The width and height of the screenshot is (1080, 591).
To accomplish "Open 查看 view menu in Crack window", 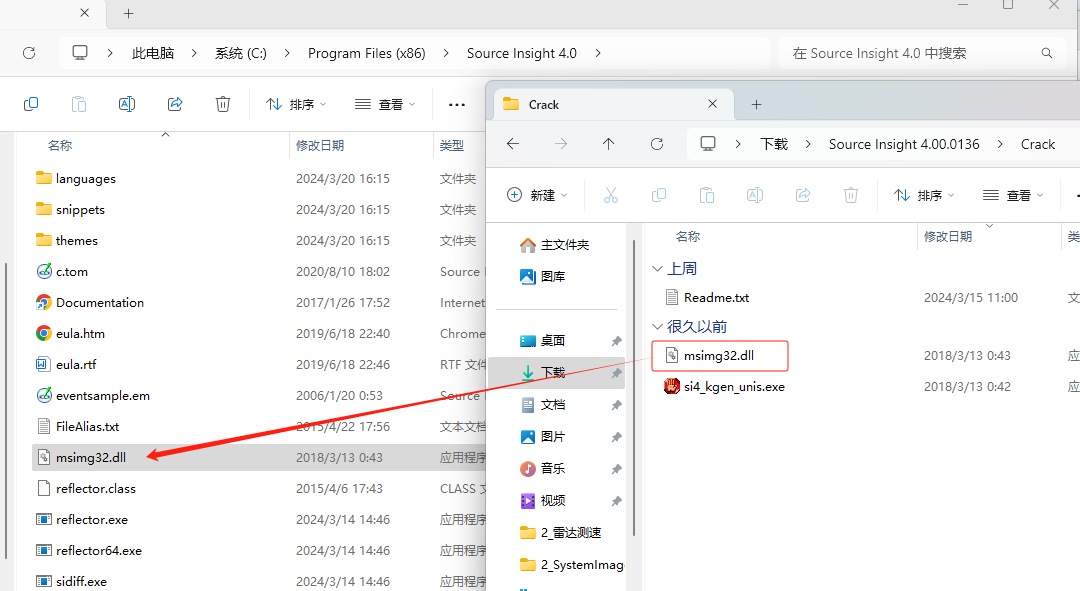I will (x=1013, y=196).
